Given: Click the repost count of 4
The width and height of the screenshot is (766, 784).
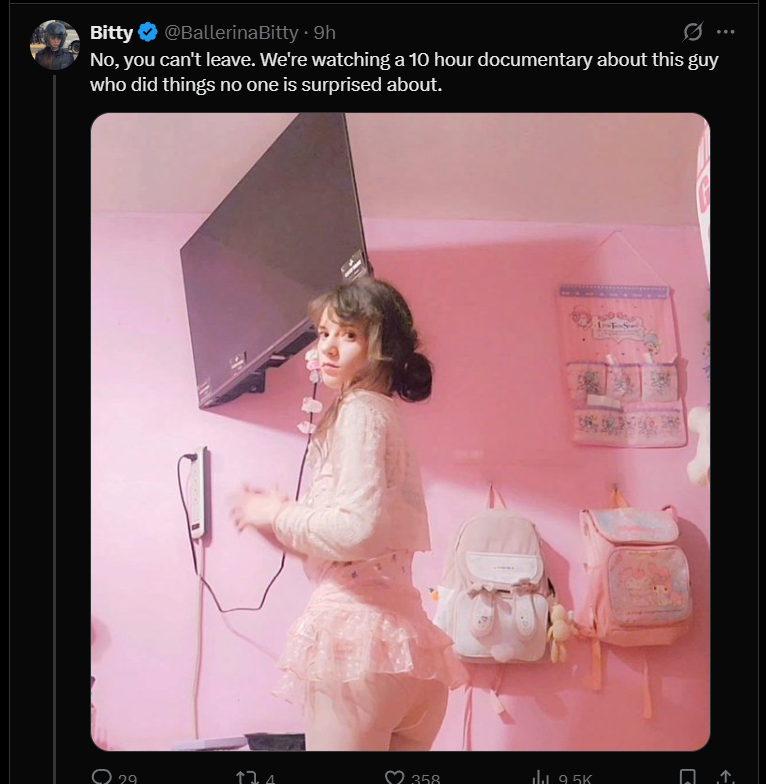Looking at the screenshot, I should [x=270, y=778].
